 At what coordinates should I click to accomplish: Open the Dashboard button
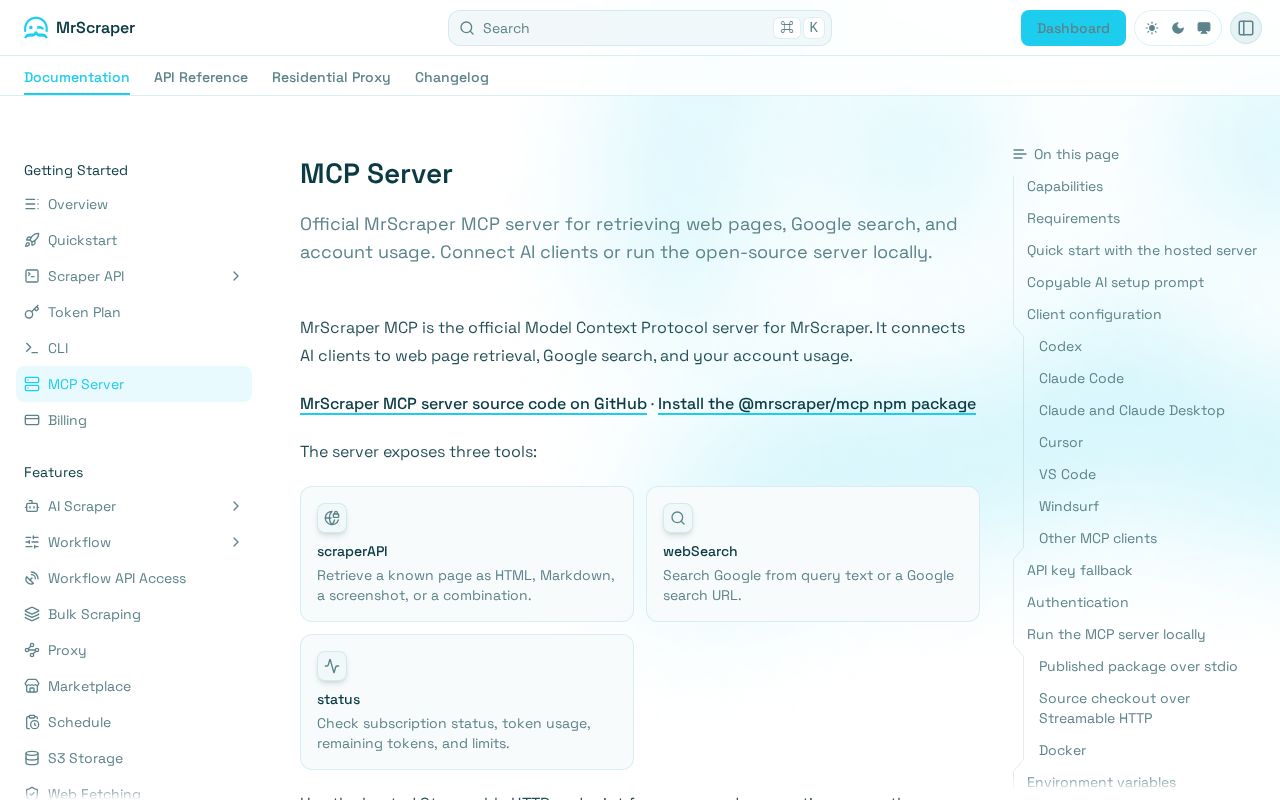[x=1073, y=28]
